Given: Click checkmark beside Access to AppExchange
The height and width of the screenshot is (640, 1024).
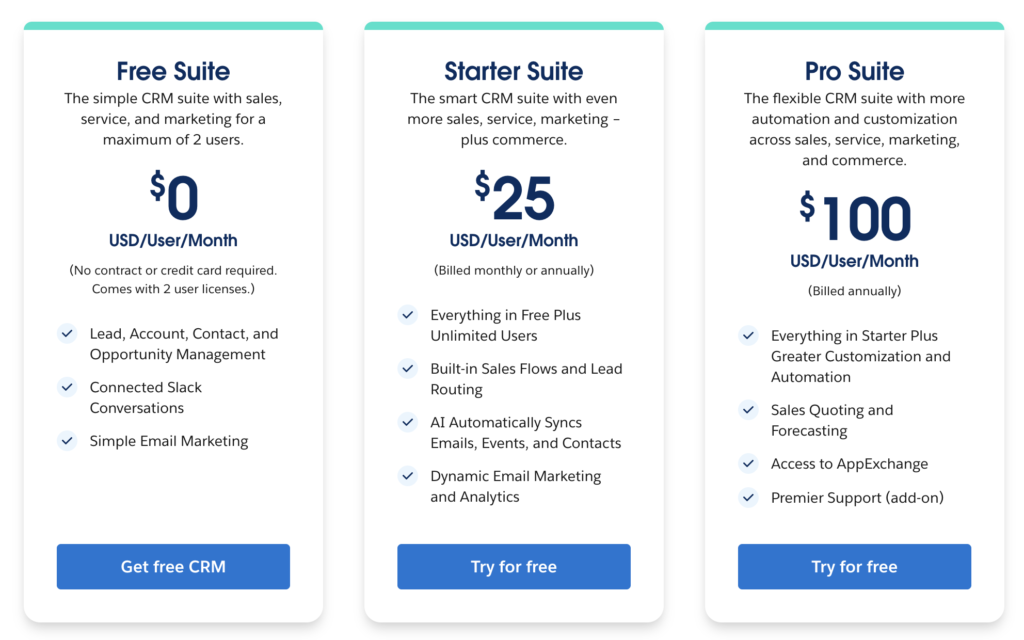Looking at the screenshot, I should tap(748, 464).
